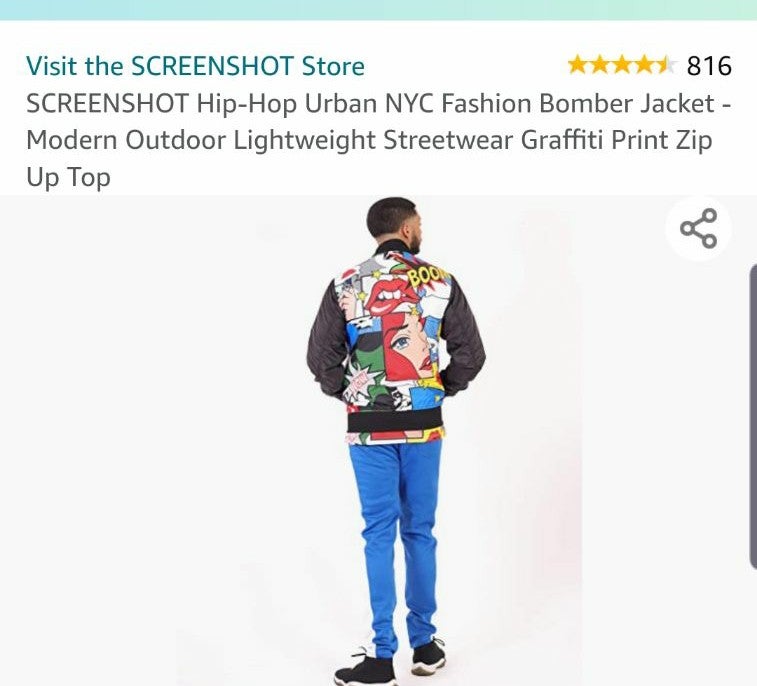Click the yellow BOOM graphic on jacket
The width and height of the screenshot is (757, 686).
point(425,276)
